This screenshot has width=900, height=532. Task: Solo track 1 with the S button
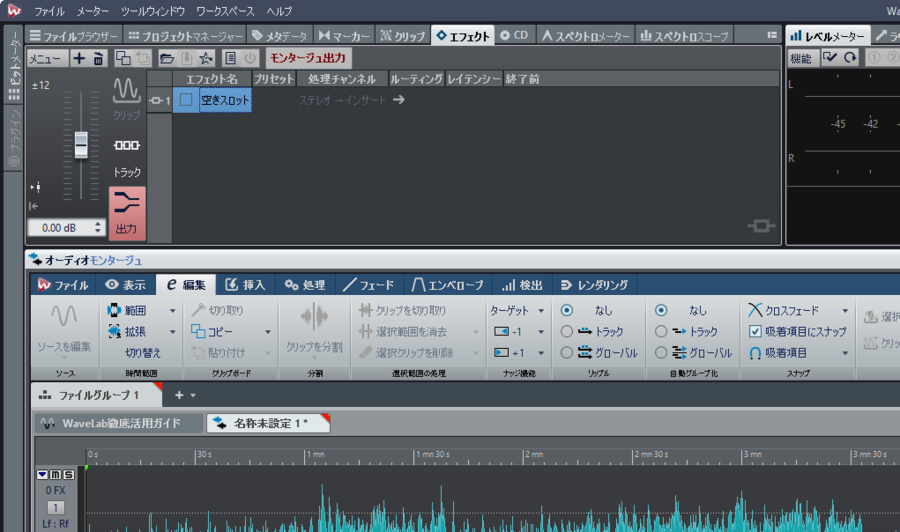point(68,475)
